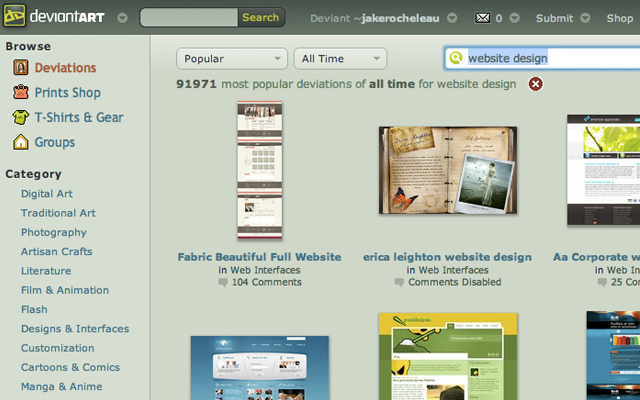
Task: Open the Shop menu
Action: tap(620, 18)
